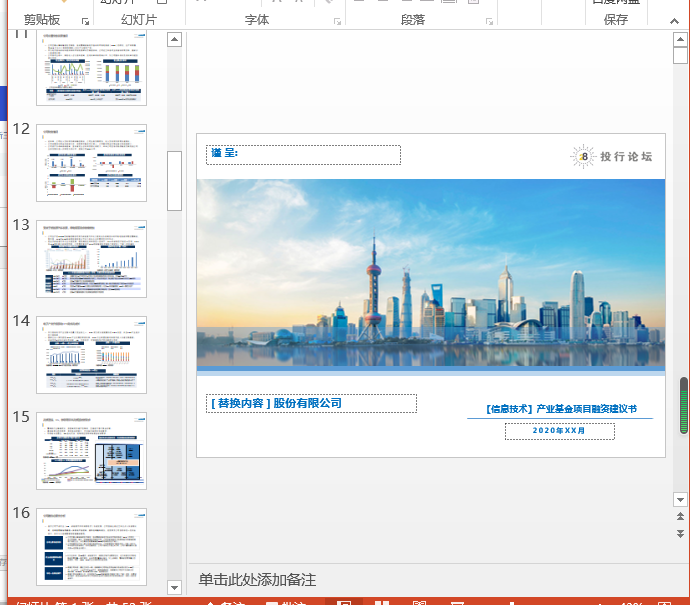Select the slide 13 thumbnail

(92, 259)
